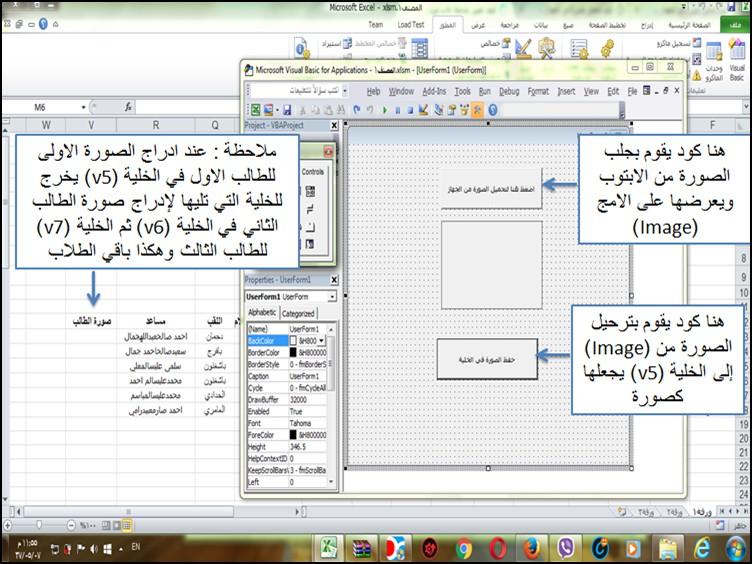Open Google Chrome from the taskbar
Image resolution: width=752 pixels, height=564 pixels.
463,549
